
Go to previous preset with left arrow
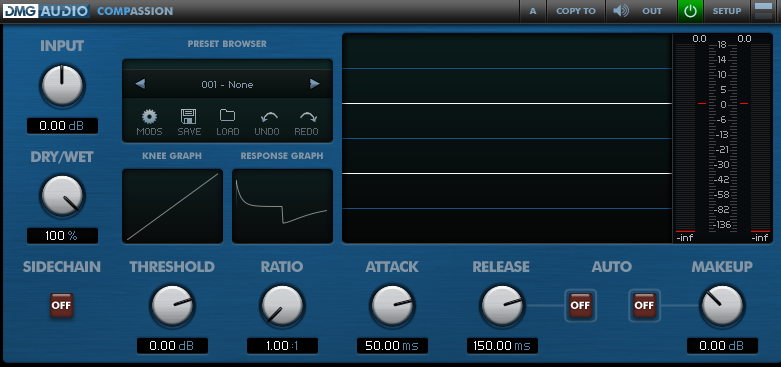coord(140,84)
